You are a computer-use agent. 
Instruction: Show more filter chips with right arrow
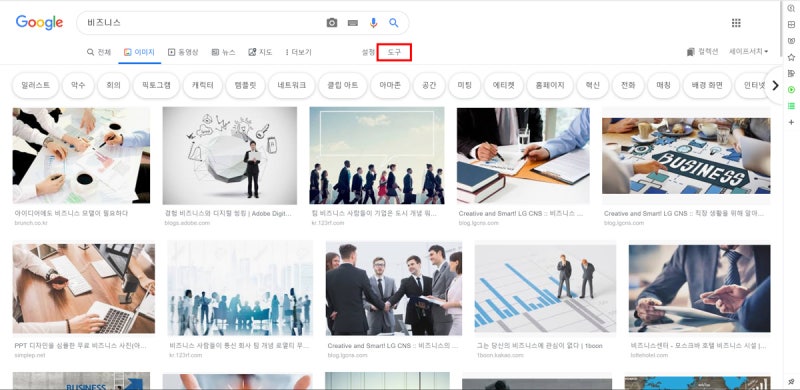[776, 86]
